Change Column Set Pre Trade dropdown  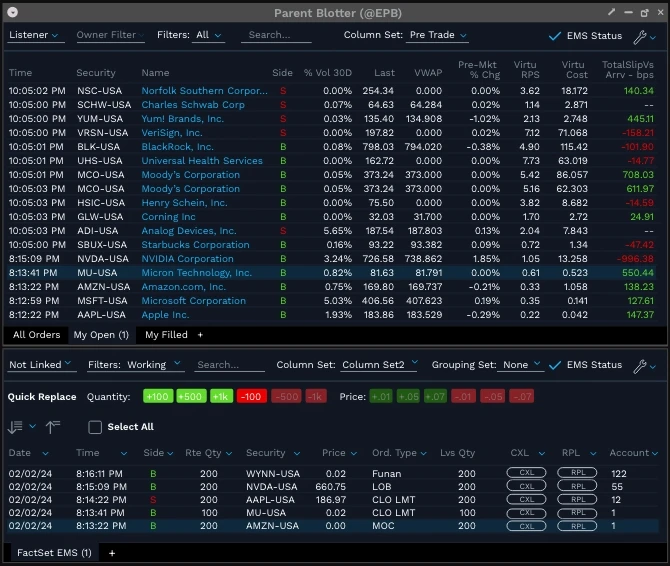(x=438, y=35)
